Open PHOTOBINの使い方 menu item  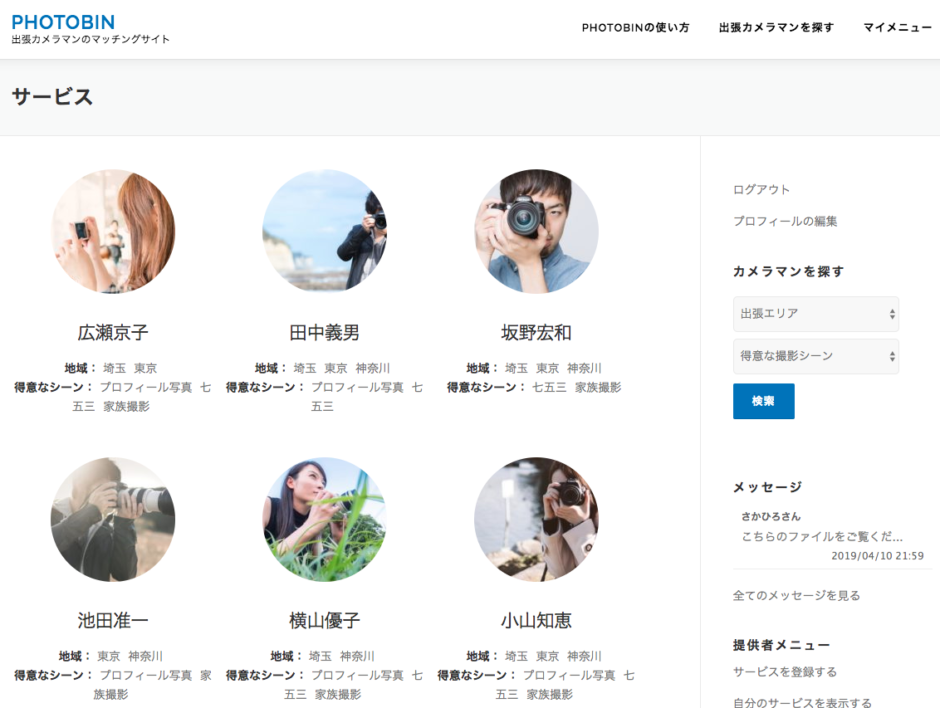pyautogui.click(x=635, y=28)
